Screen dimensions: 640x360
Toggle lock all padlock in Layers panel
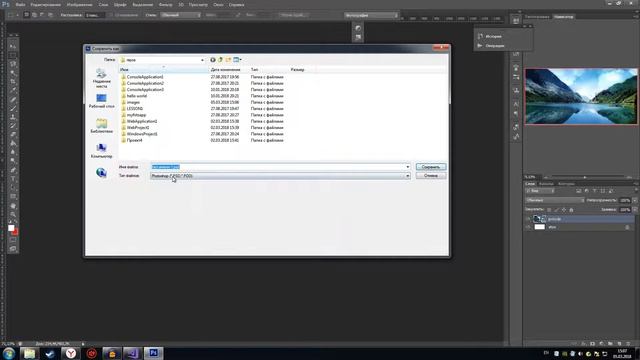[571, 210]
